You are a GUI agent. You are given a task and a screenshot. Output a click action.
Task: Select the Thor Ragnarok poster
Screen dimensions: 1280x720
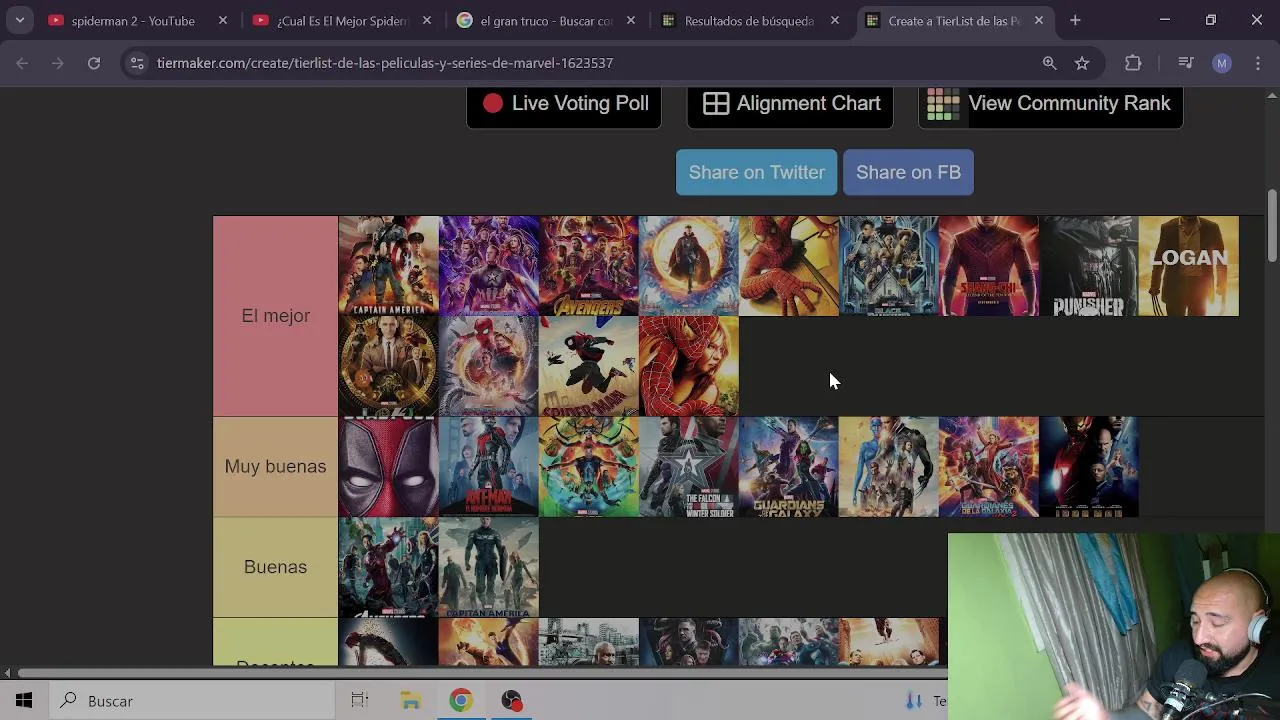(589, 467)
